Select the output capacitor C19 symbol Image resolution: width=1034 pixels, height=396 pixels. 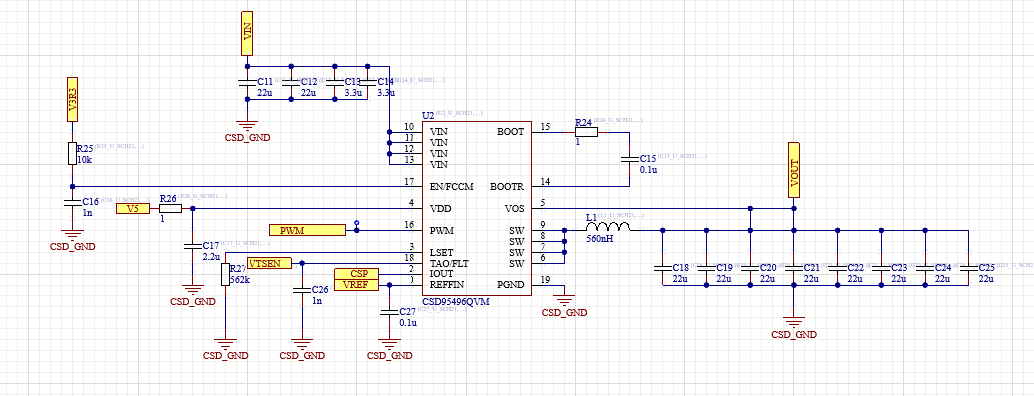[706, 268]
